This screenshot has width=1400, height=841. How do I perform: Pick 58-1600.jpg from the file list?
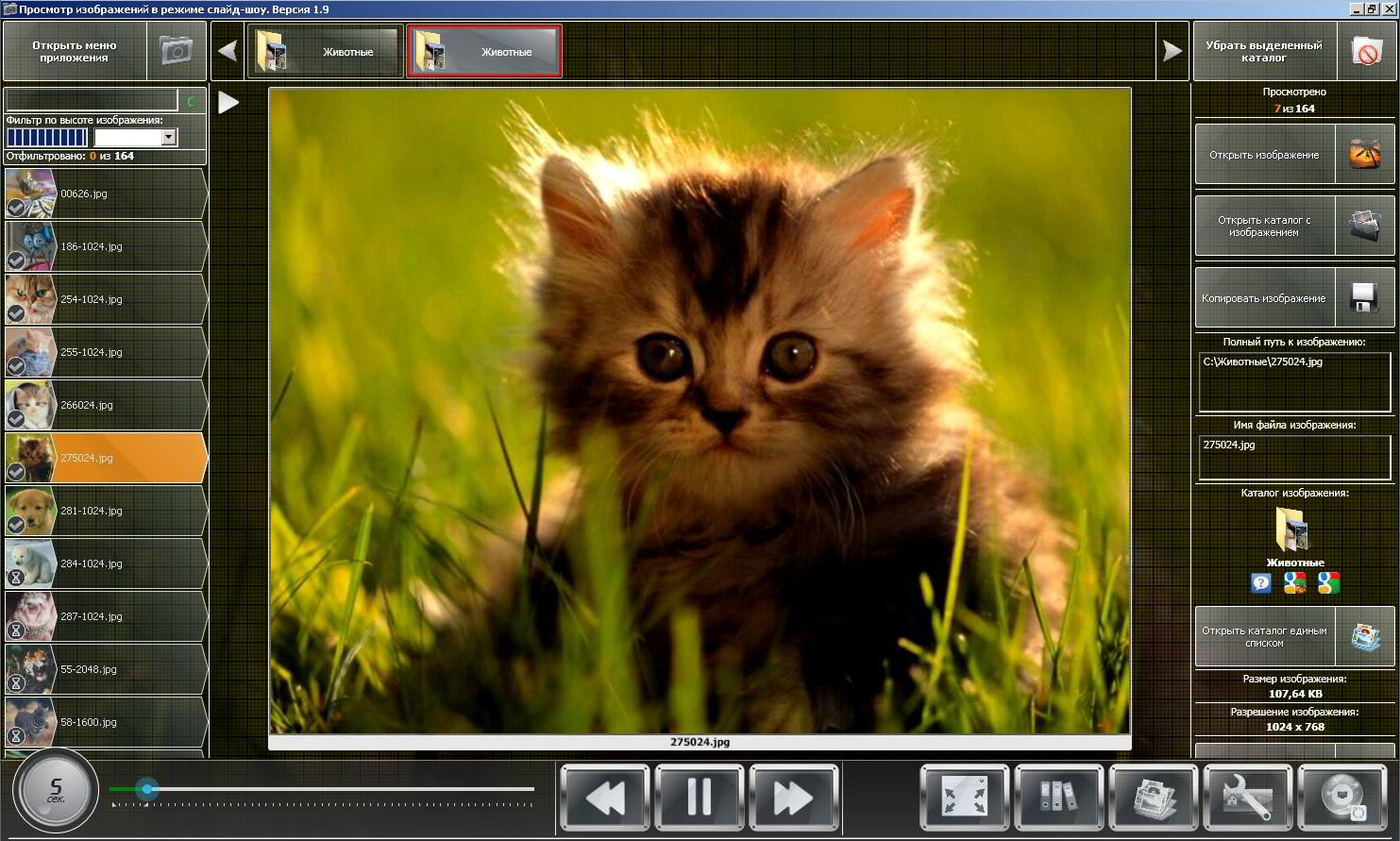(106, 722)
